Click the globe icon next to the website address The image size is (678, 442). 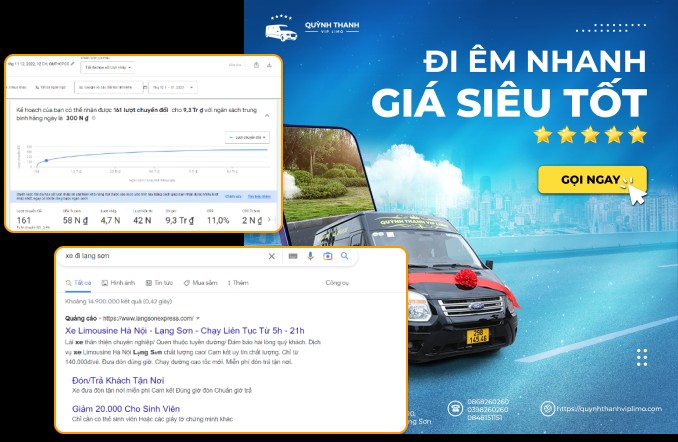[x=547, y=408]
